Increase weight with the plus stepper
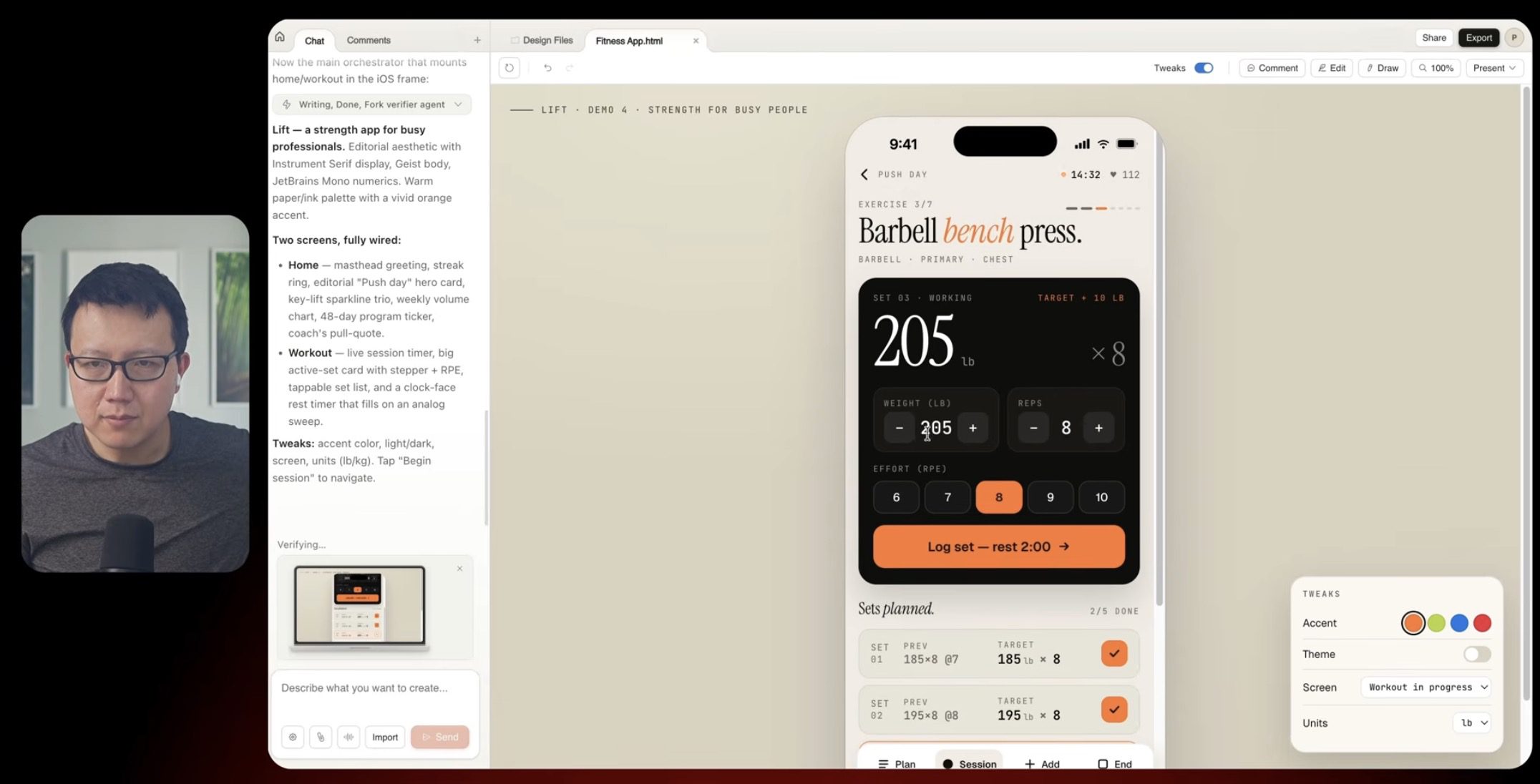1540x784 pixels. pyautogui.click(x=973, y=428)
